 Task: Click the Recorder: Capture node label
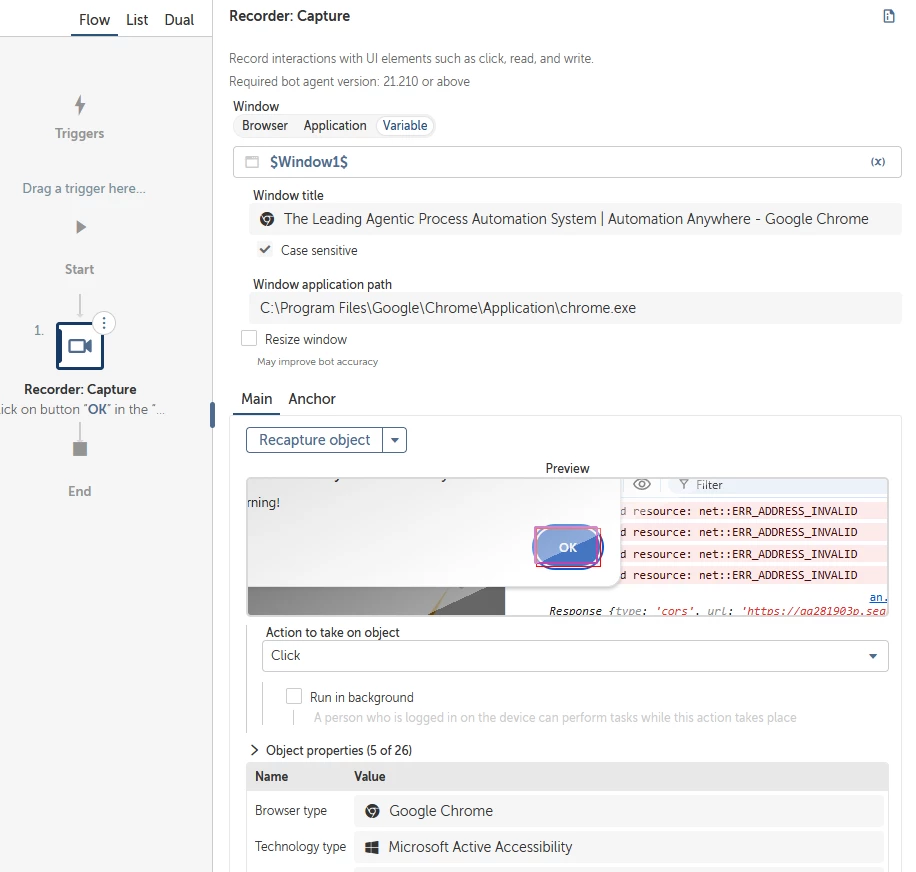pyautogui.click(x=81, y=389)
